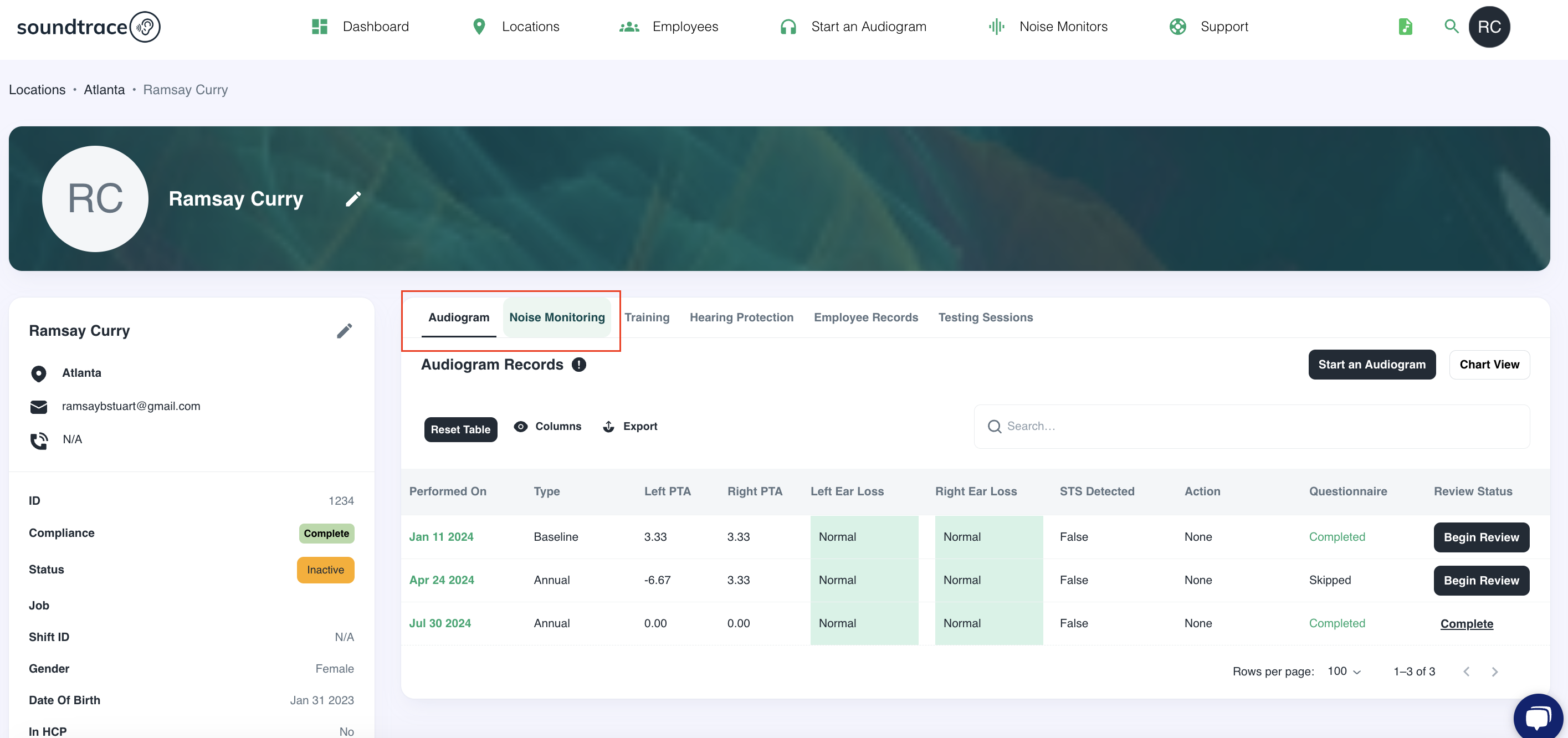
Task: Go to previous page arrow
Action: pyautogui.click(x=1467, y=672)
